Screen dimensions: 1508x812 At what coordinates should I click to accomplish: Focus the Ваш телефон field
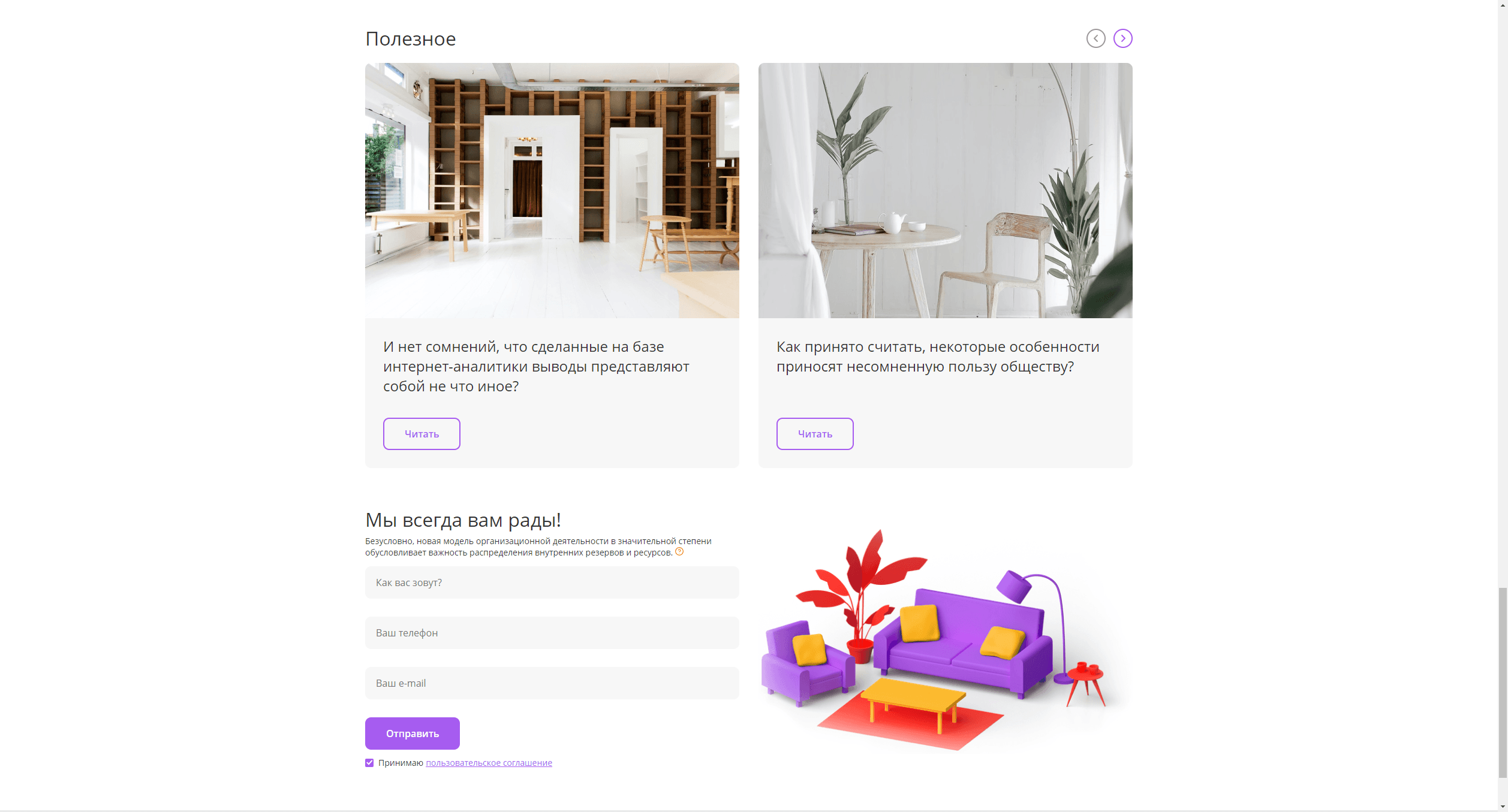pyautogui.click(x=552, y=633)
